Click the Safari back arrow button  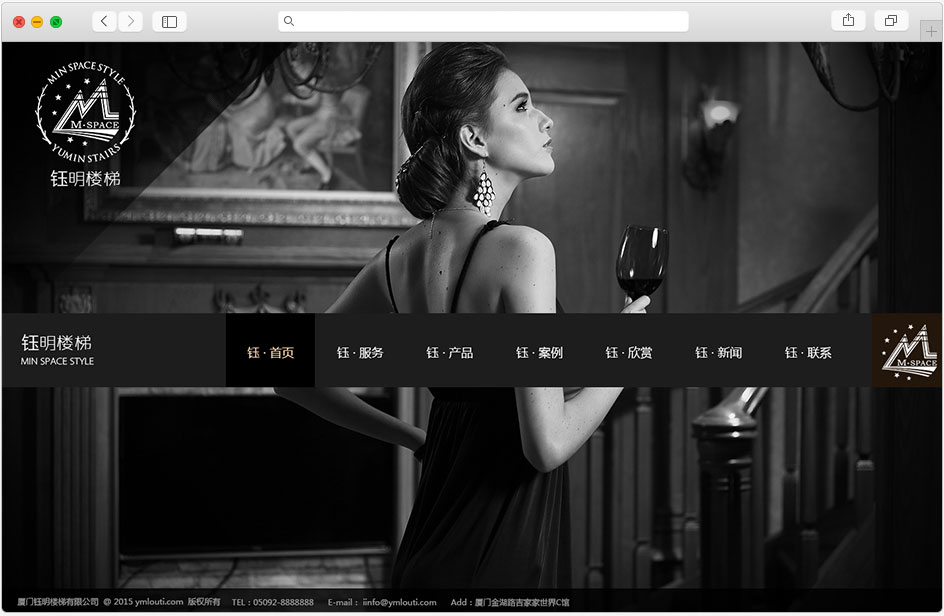click(104, 21)
